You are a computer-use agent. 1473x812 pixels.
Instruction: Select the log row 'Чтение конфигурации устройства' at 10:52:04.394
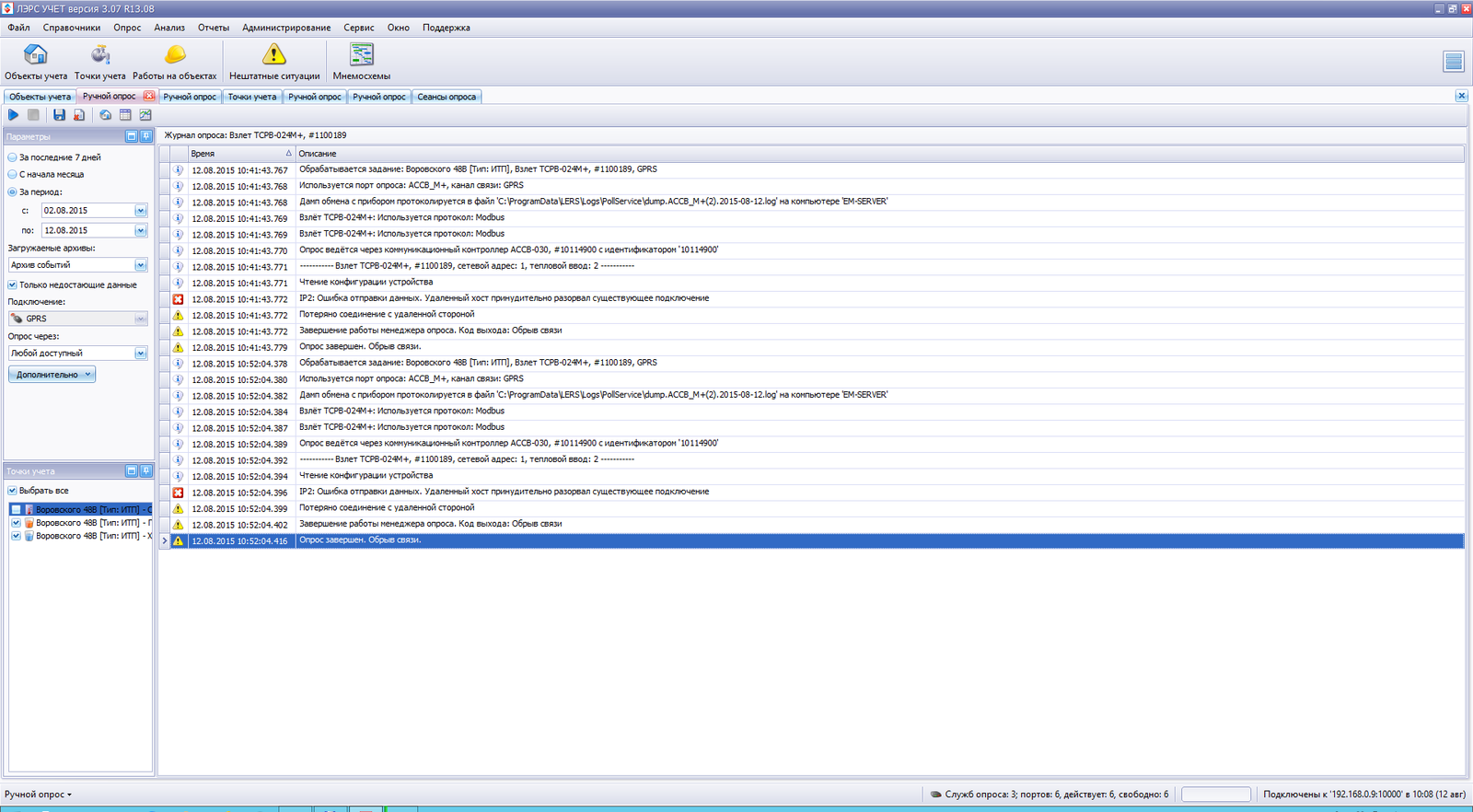[x=811, y=476]
